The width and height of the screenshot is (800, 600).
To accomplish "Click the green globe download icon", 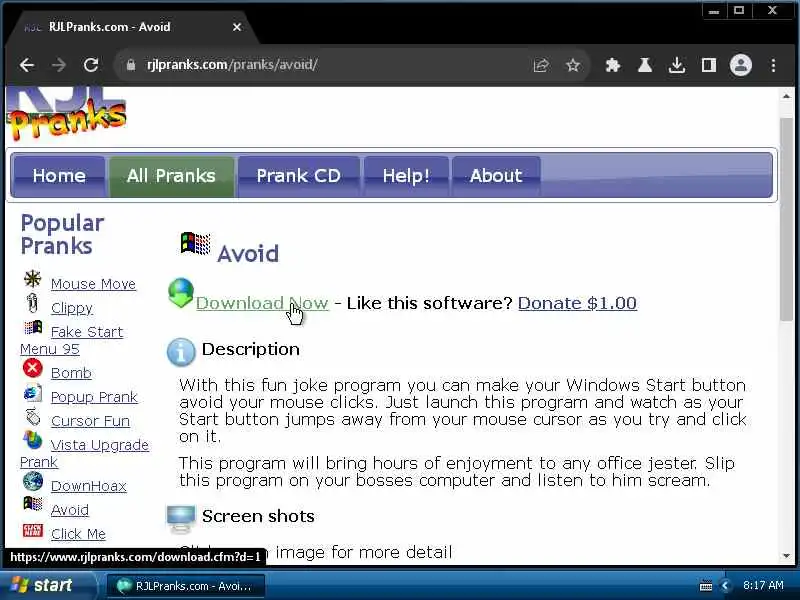I will tap(181, 293).
